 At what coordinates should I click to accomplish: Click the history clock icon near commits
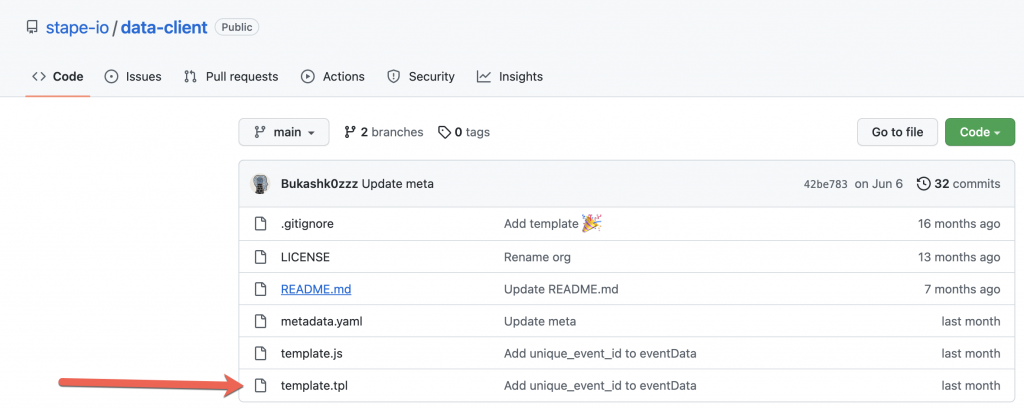(x=923, y=184)
